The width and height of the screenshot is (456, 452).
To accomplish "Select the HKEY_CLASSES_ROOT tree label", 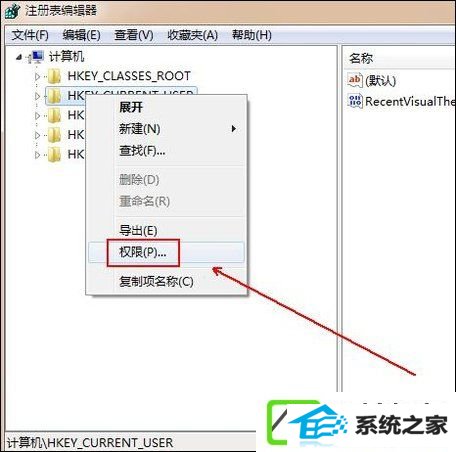I will 129,76.
